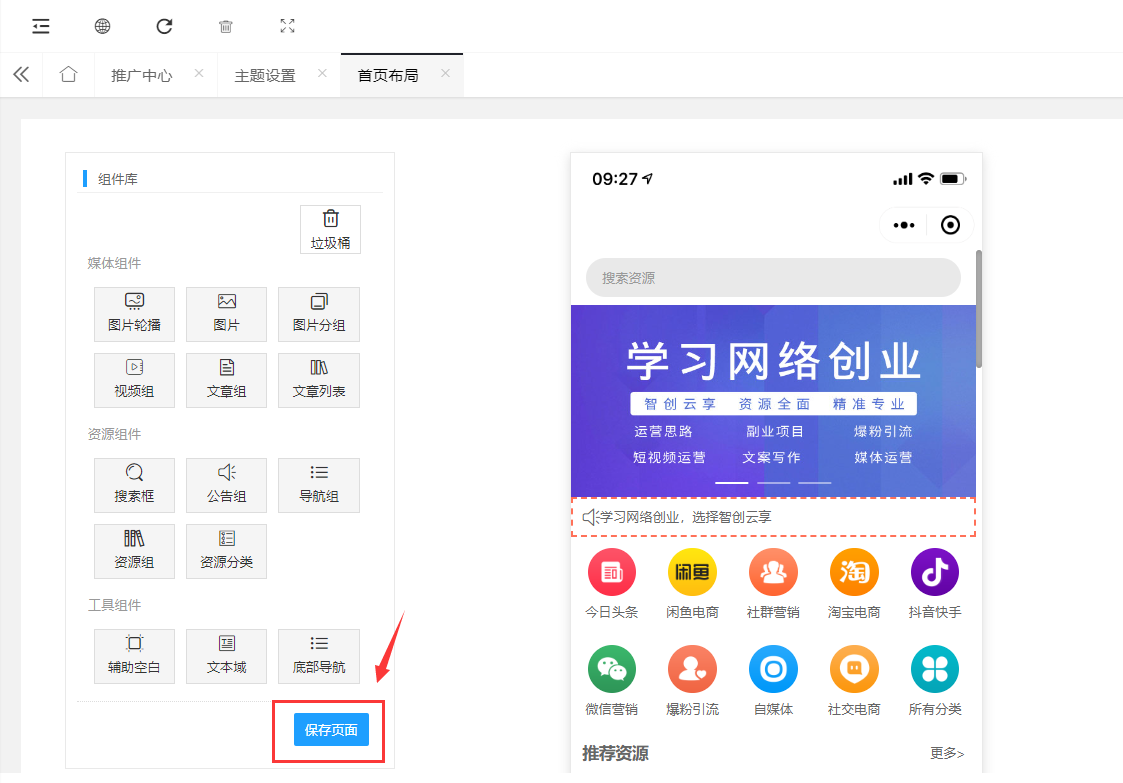1123x783 pixels.
Task: Select the 文章组 article group component
Action: 226,380
